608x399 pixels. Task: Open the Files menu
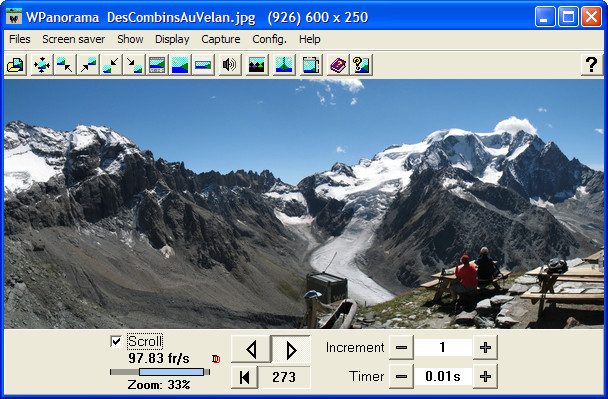tap(19, 39)
